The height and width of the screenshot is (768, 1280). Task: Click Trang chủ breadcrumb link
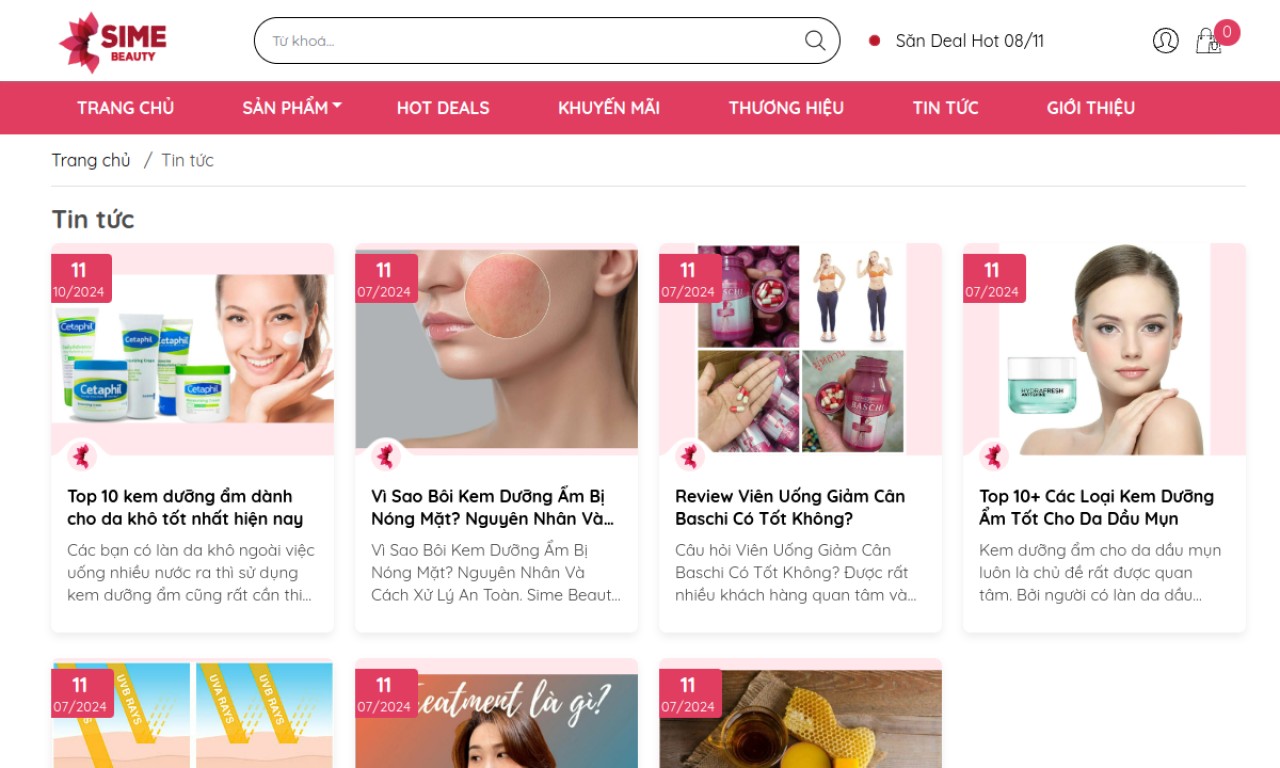point(91,160)
